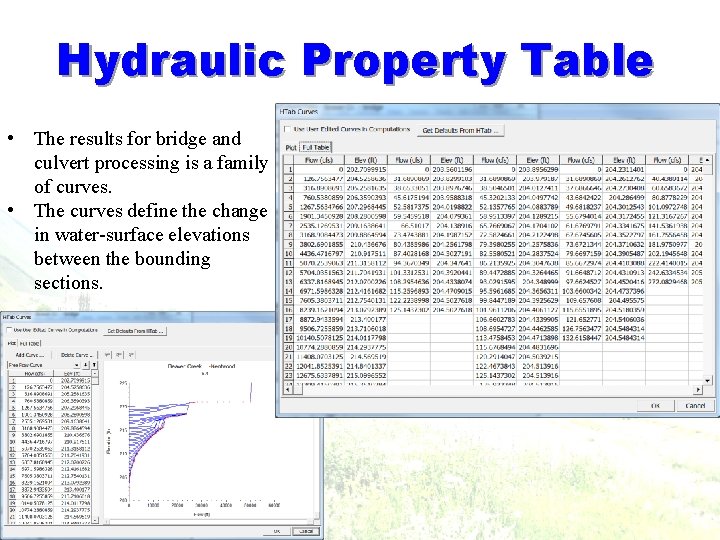
Task: Click the last of three plot toolbar icons
Action: click(131, 354)
